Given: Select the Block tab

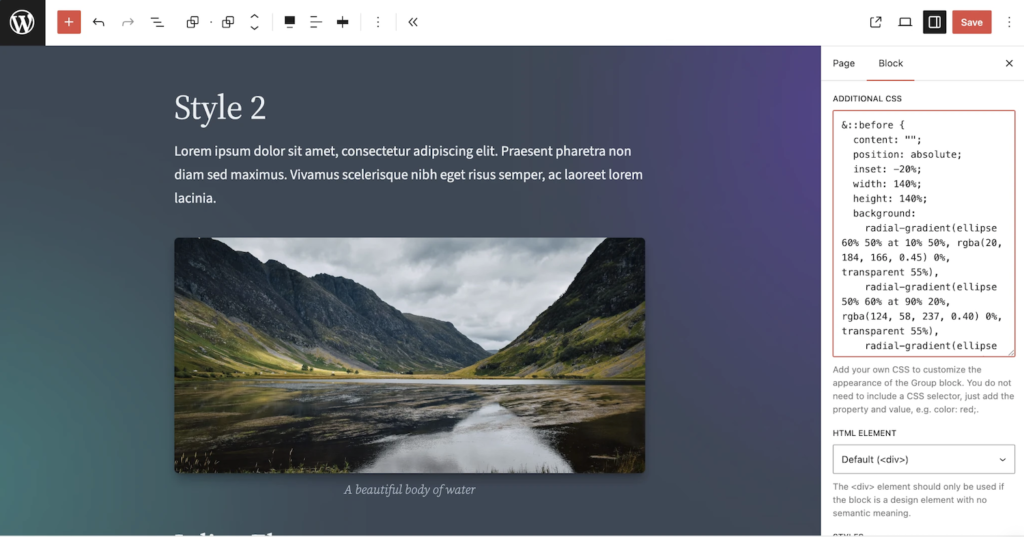Looking at the screenshot, I should pos(890,63).
